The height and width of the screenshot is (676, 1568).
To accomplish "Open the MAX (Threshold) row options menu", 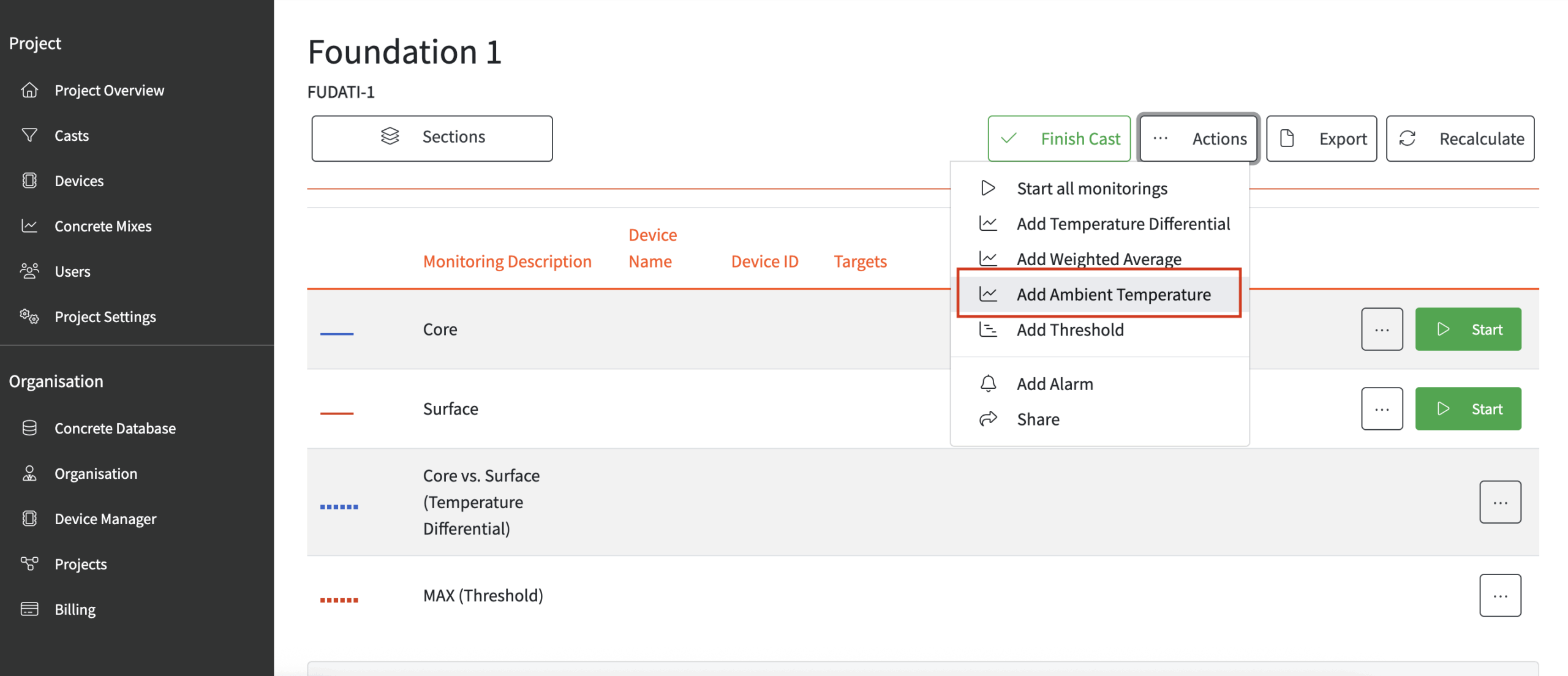I will click(1499, 595).
